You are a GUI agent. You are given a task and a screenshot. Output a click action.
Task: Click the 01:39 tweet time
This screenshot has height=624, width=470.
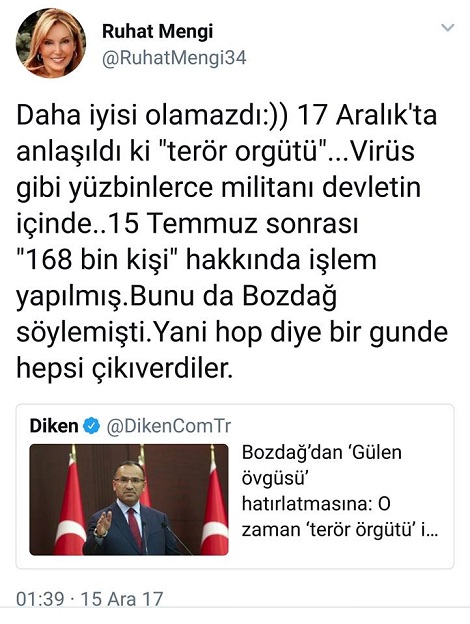40,599
